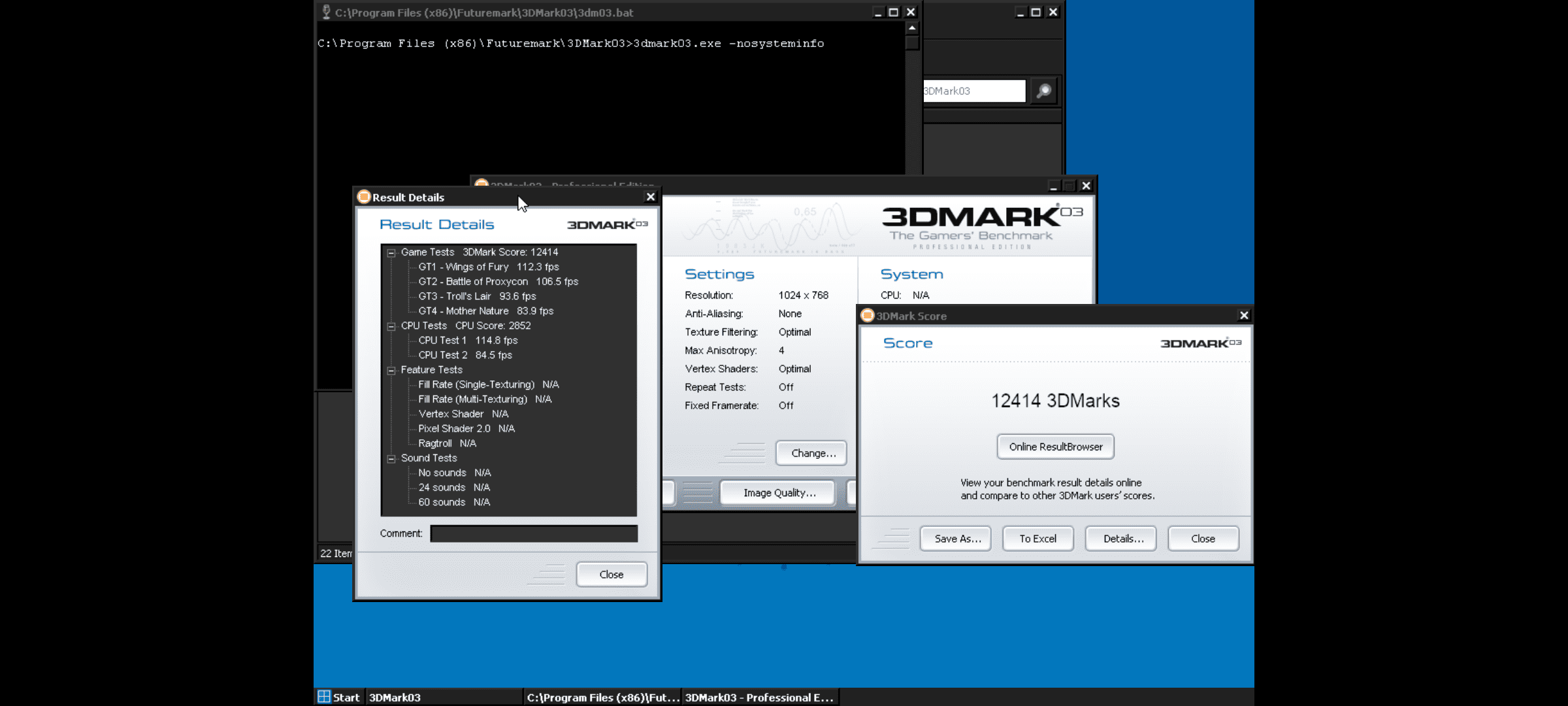Viewport: 1568px width, 706px height.
Task: Click the magnifier search icon
Action: (1044, 91)
